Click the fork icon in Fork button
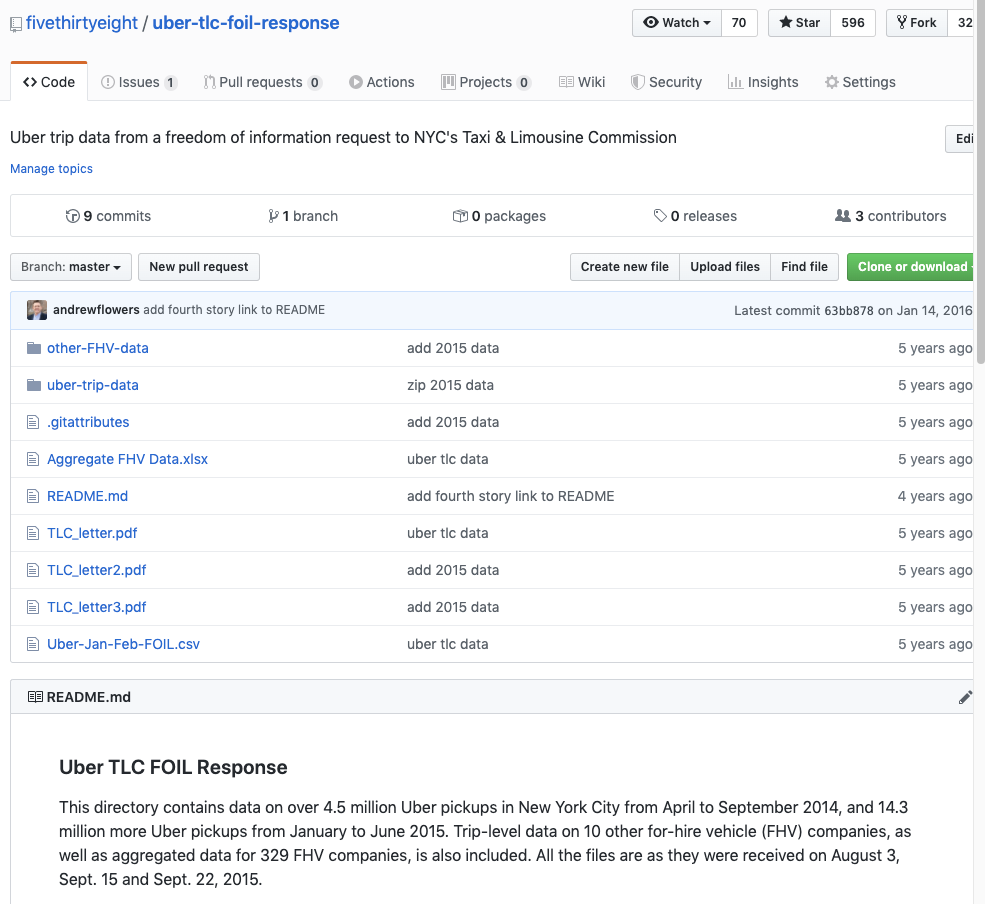This screenshot has width=985, height=904. pos(902,23)
